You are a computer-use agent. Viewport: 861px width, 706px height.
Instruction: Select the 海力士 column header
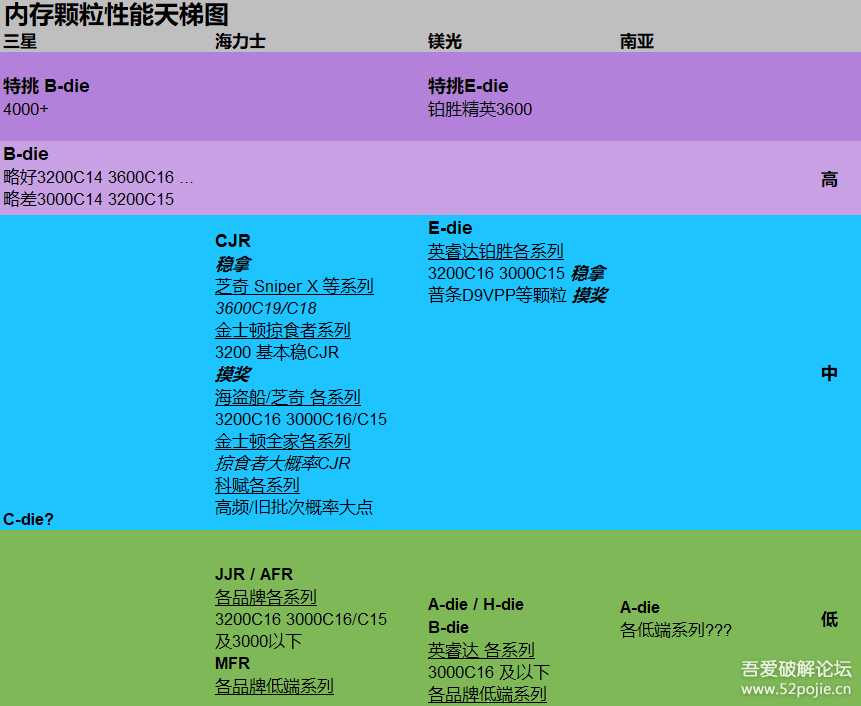point(240,41)
